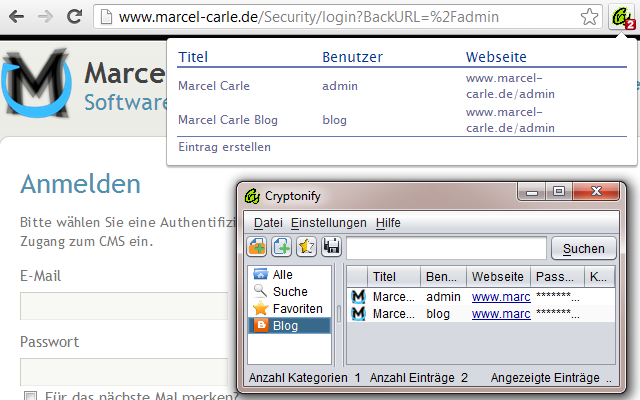Open Einstellungen menu in Cryptonify
The image size is (640, 400).
(329, 223)
